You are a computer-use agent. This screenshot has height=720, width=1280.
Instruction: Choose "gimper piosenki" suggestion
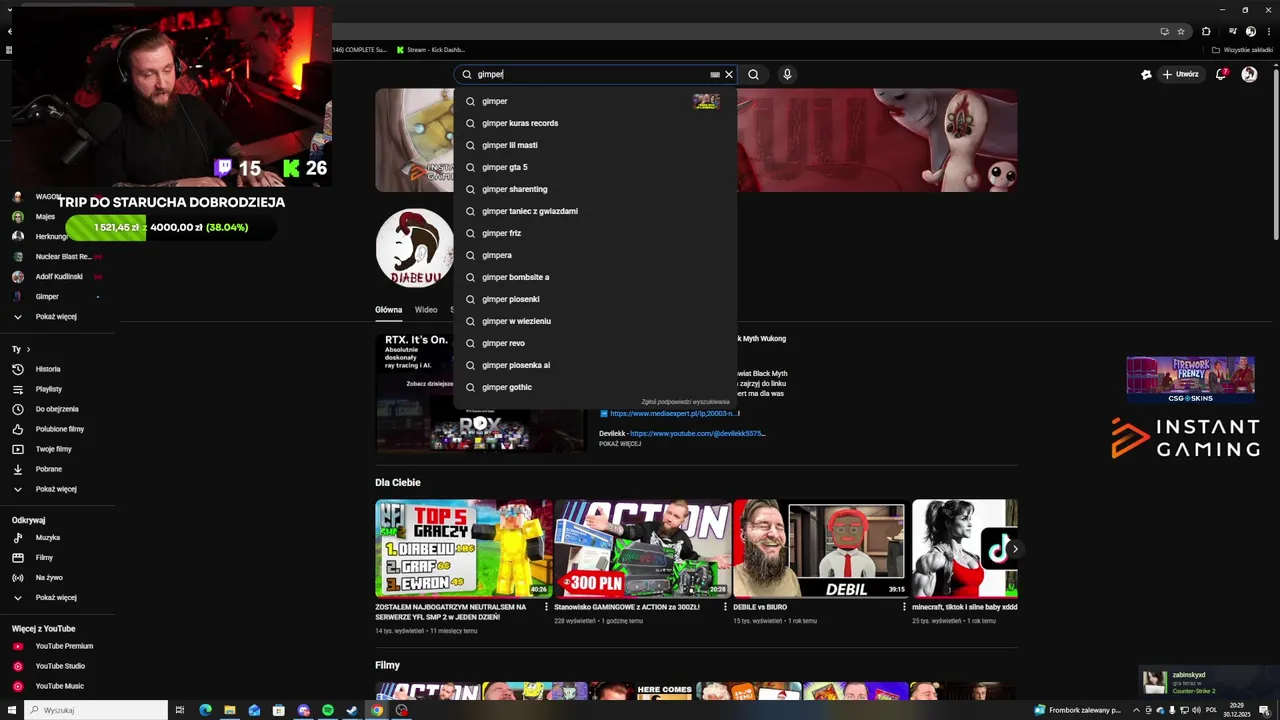coord(595,299)
